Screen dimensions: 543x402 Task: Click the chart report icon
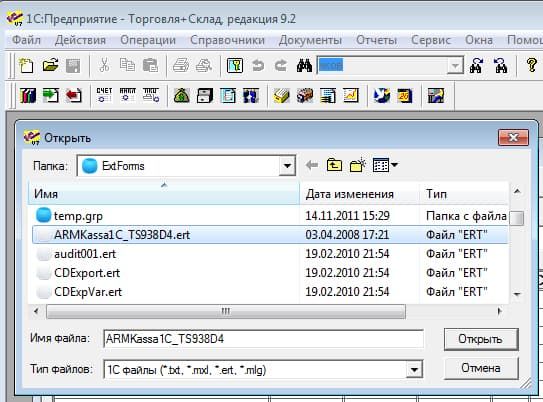coord(350,95)
